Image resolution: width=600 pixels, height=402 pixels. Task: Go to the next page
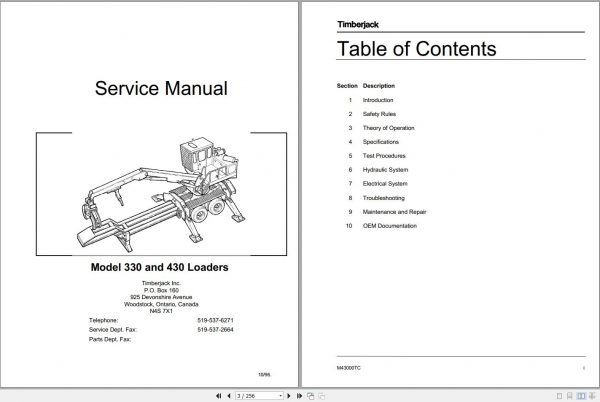289,396
